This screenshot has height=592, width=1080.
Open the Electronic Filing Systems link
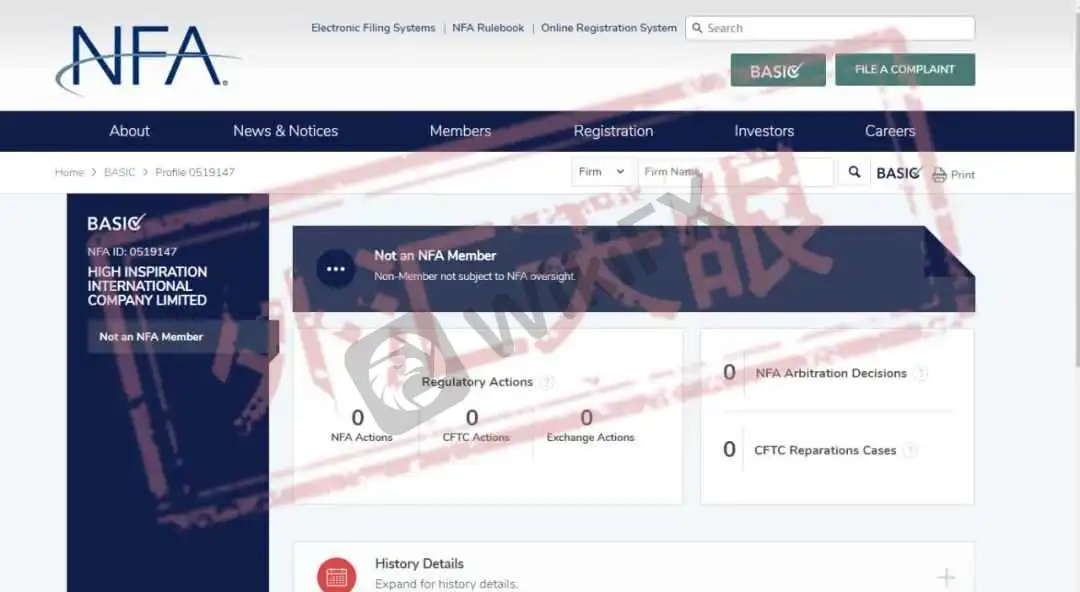coord(373,28)
